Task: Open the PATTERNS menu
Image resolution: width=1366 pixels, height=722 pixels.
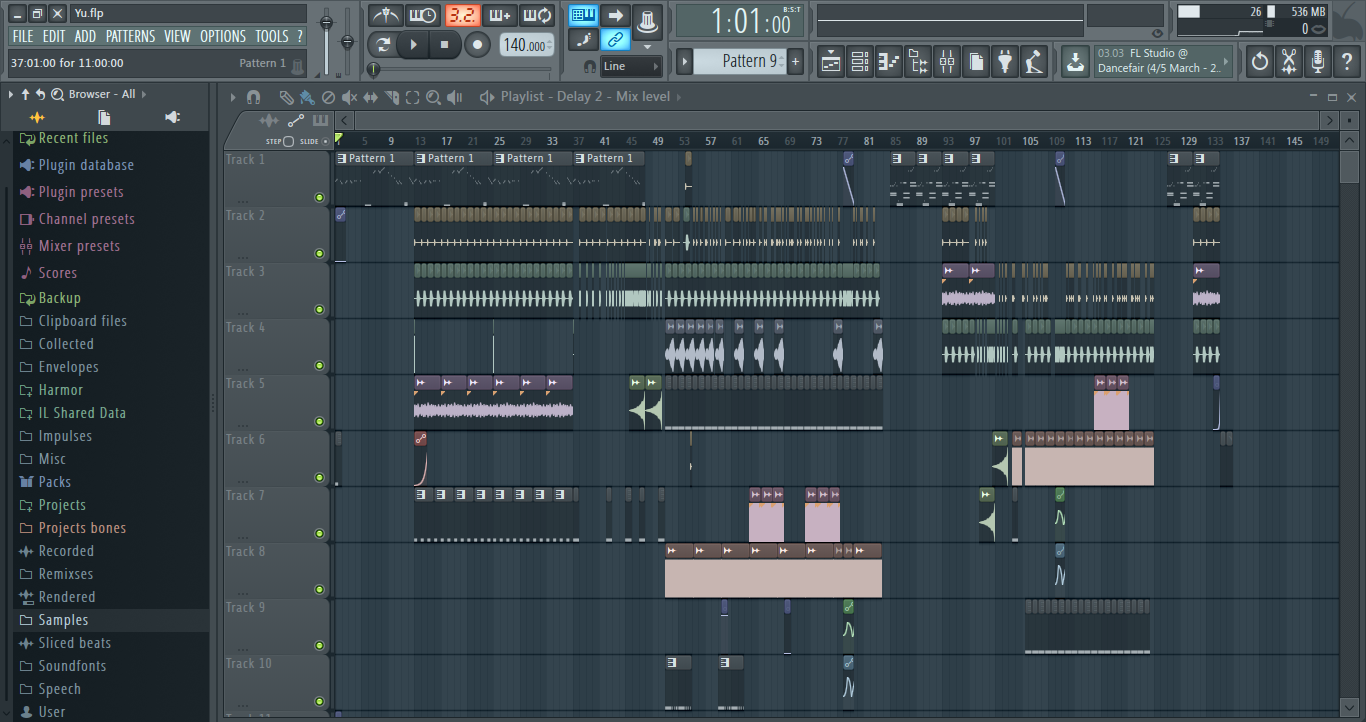Action: point(131,36)
